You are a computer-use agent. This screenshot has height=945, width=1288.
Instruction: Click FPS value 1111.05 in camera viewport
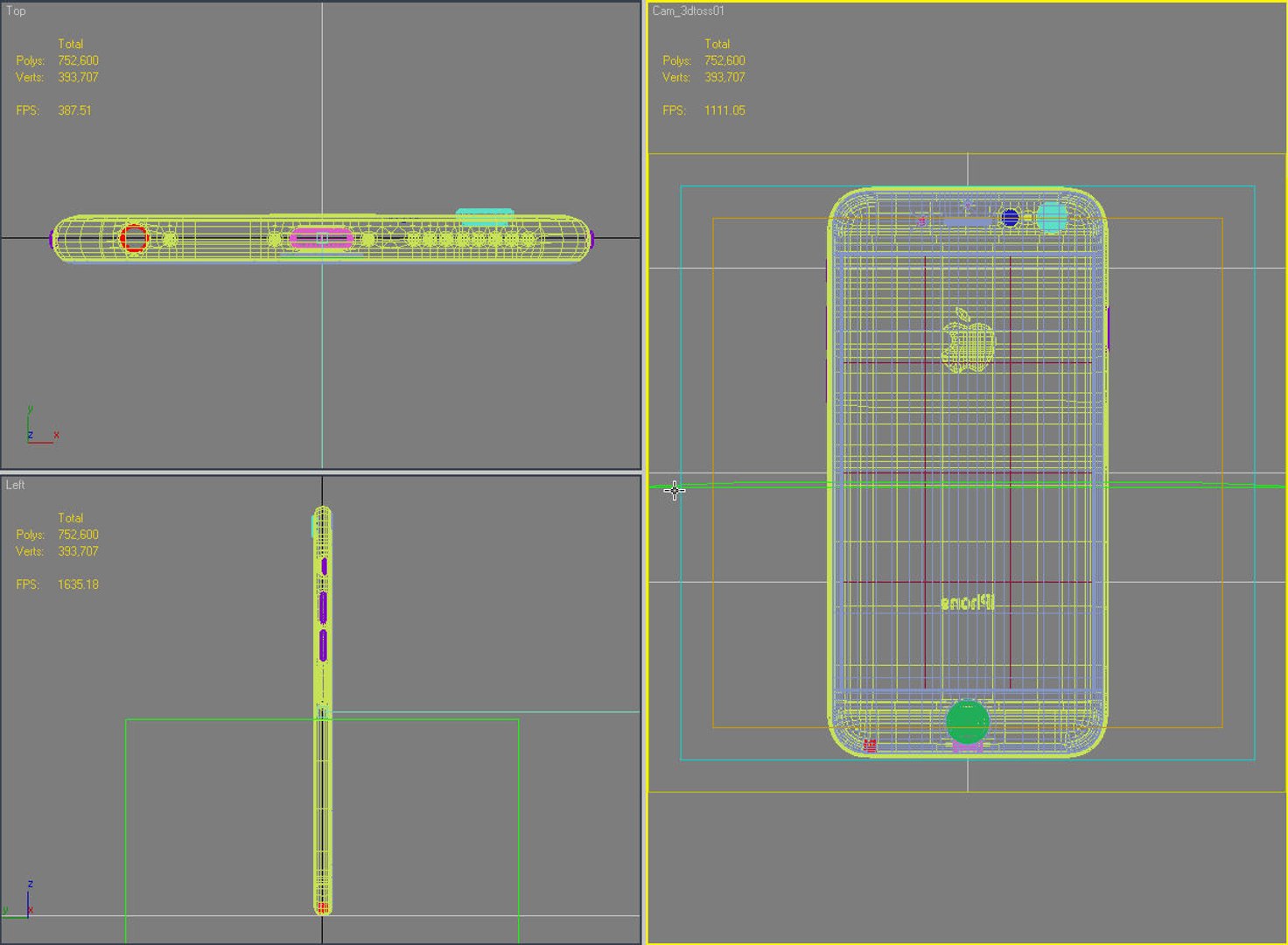point(724,110)
